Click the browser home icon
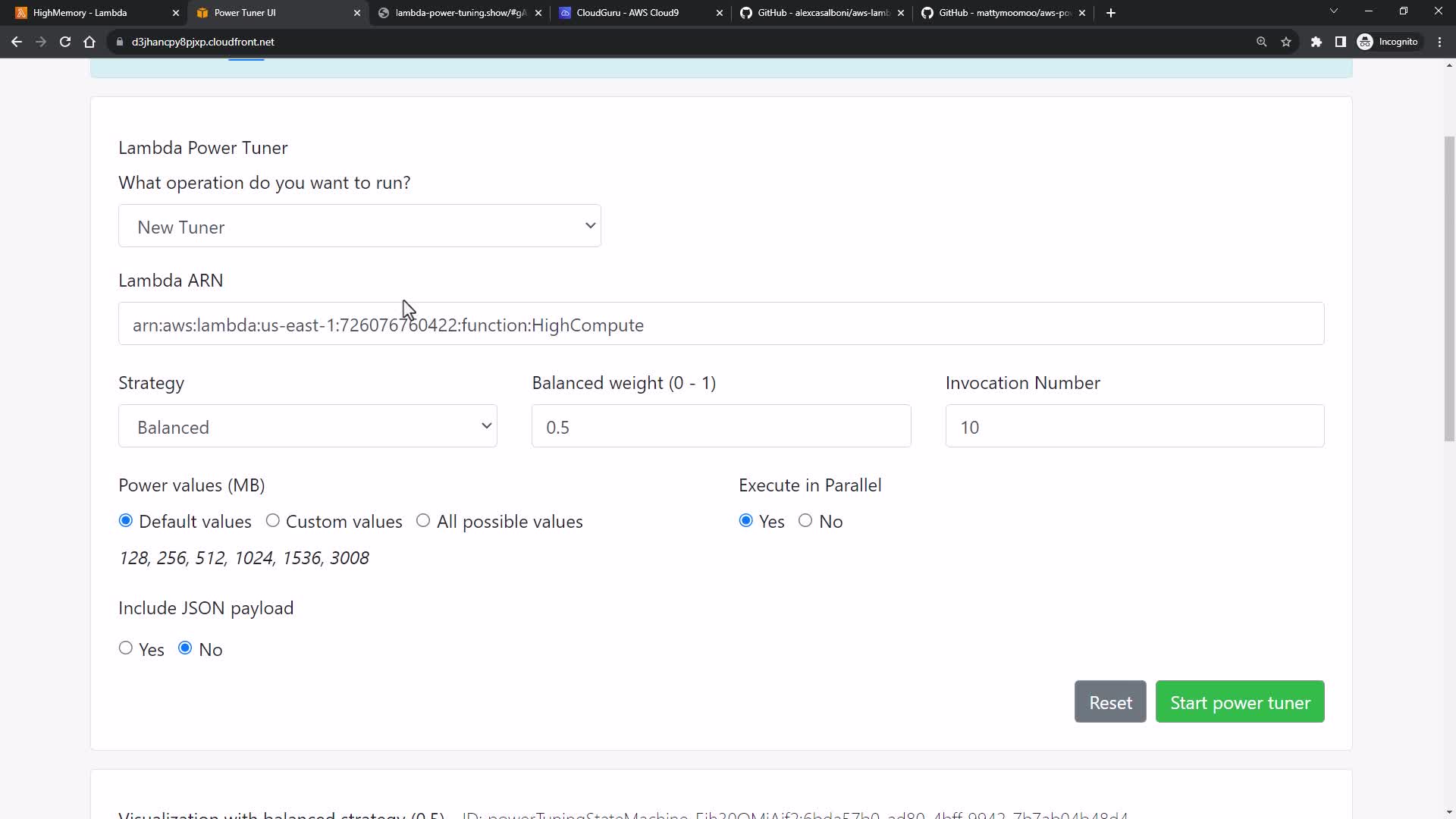Image resolution: width=1456 pixels, height=819 pixels. (x=89, y=42)
